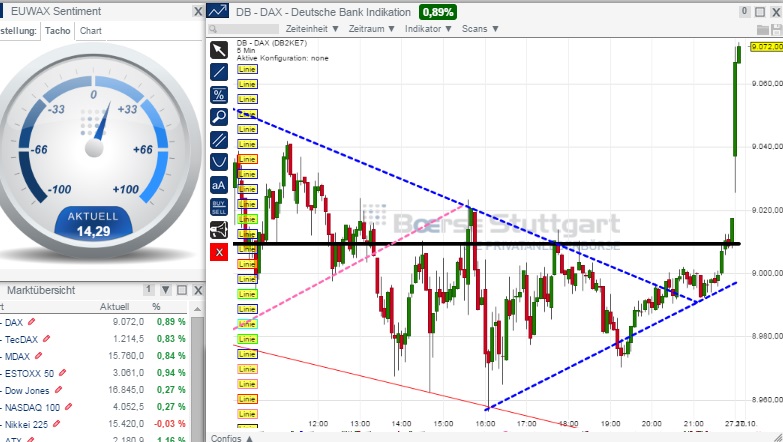
Task: Click the 15.760,0 MDAX value
Action: click(126, 356)
